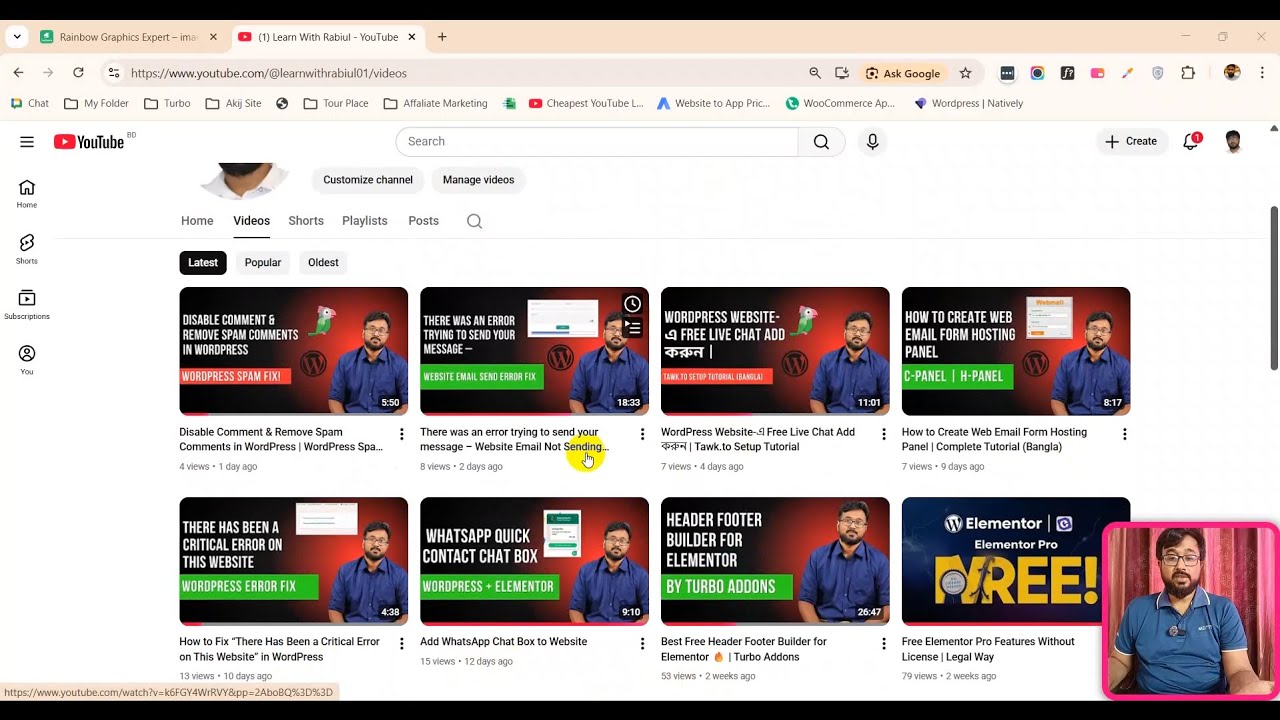Open How to Create Web Email Form thumbnail

[x=1016, y=351]
